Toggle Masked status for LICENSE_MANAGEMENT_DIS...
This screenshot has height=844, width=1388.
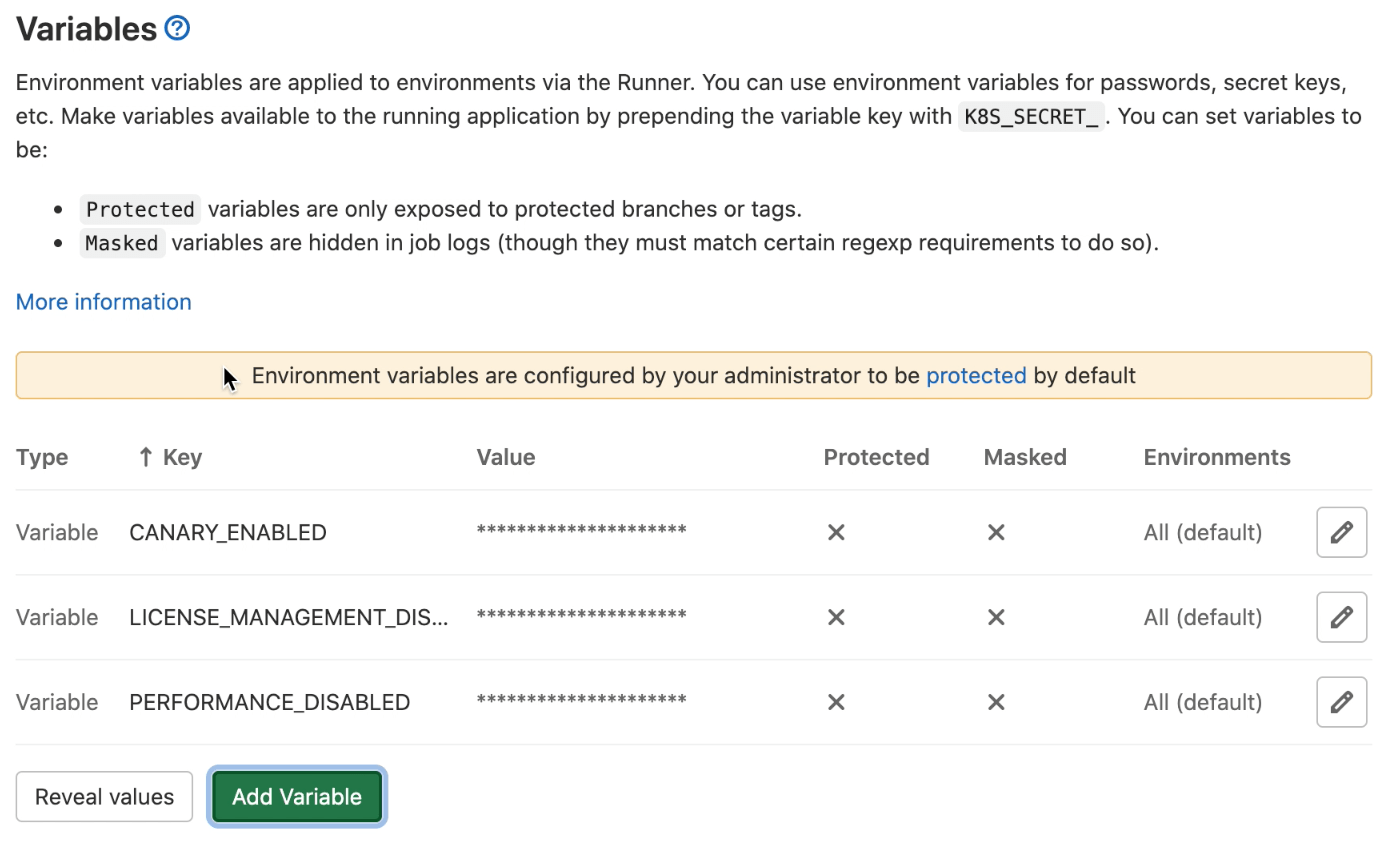point(996,617)
